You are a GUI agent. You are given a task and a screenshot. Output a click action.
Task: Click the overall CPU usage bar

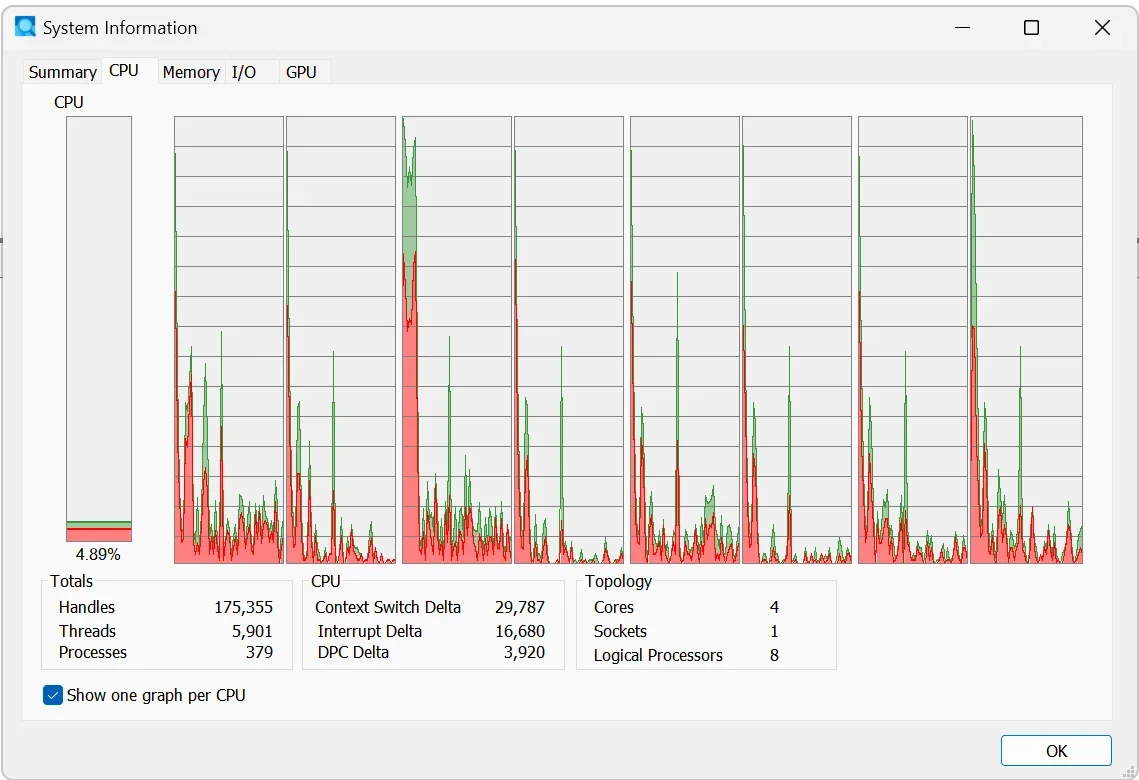point(99,329)
